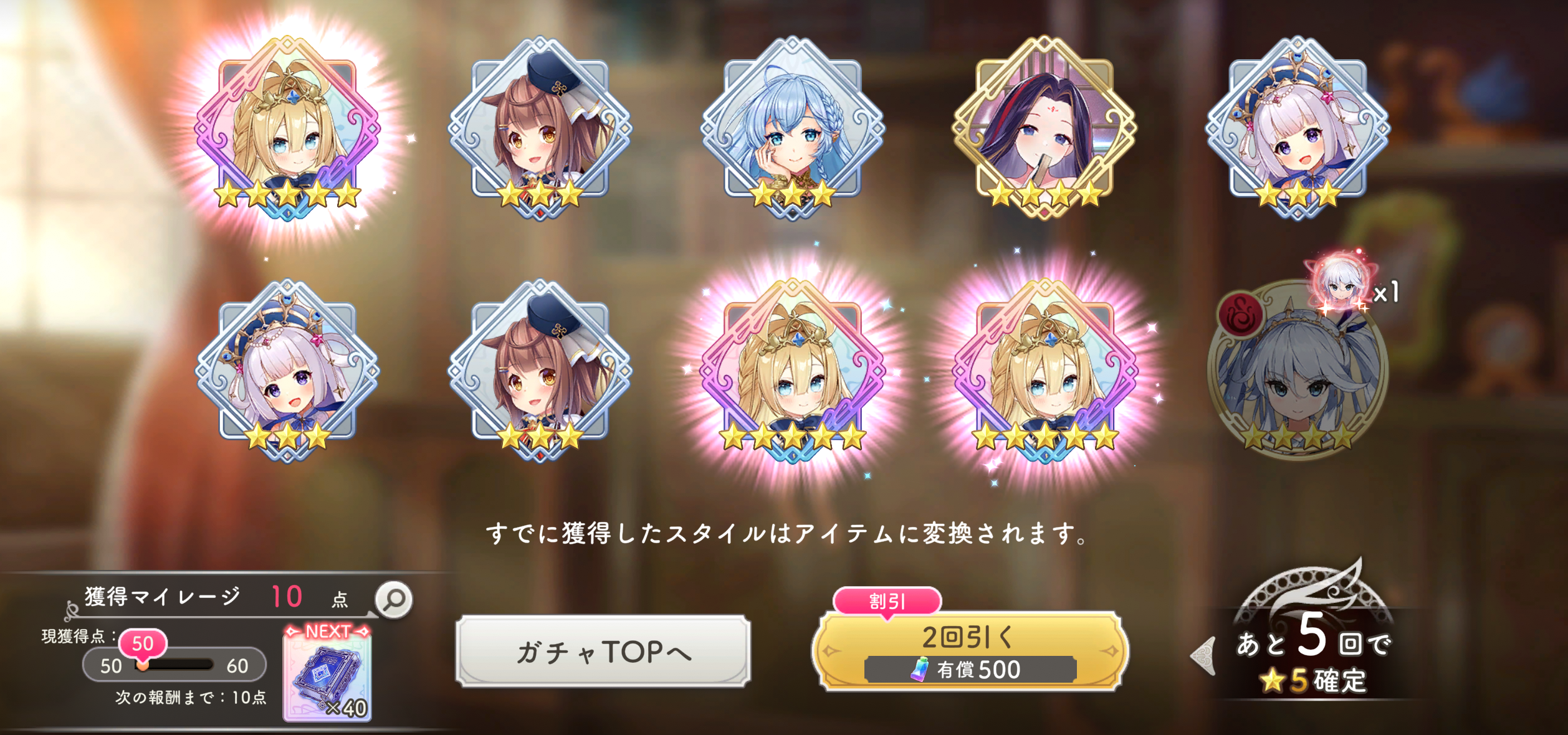Select the first bottom-row 5-star blonde character
The image size is (1568, 735).
tap(792, 371)
